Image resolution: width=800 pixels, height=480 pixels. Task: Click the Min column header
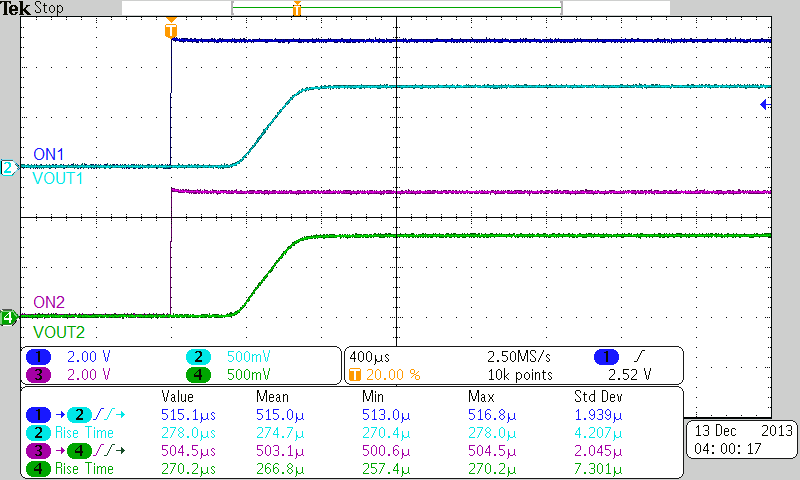[x=373, y=396]
